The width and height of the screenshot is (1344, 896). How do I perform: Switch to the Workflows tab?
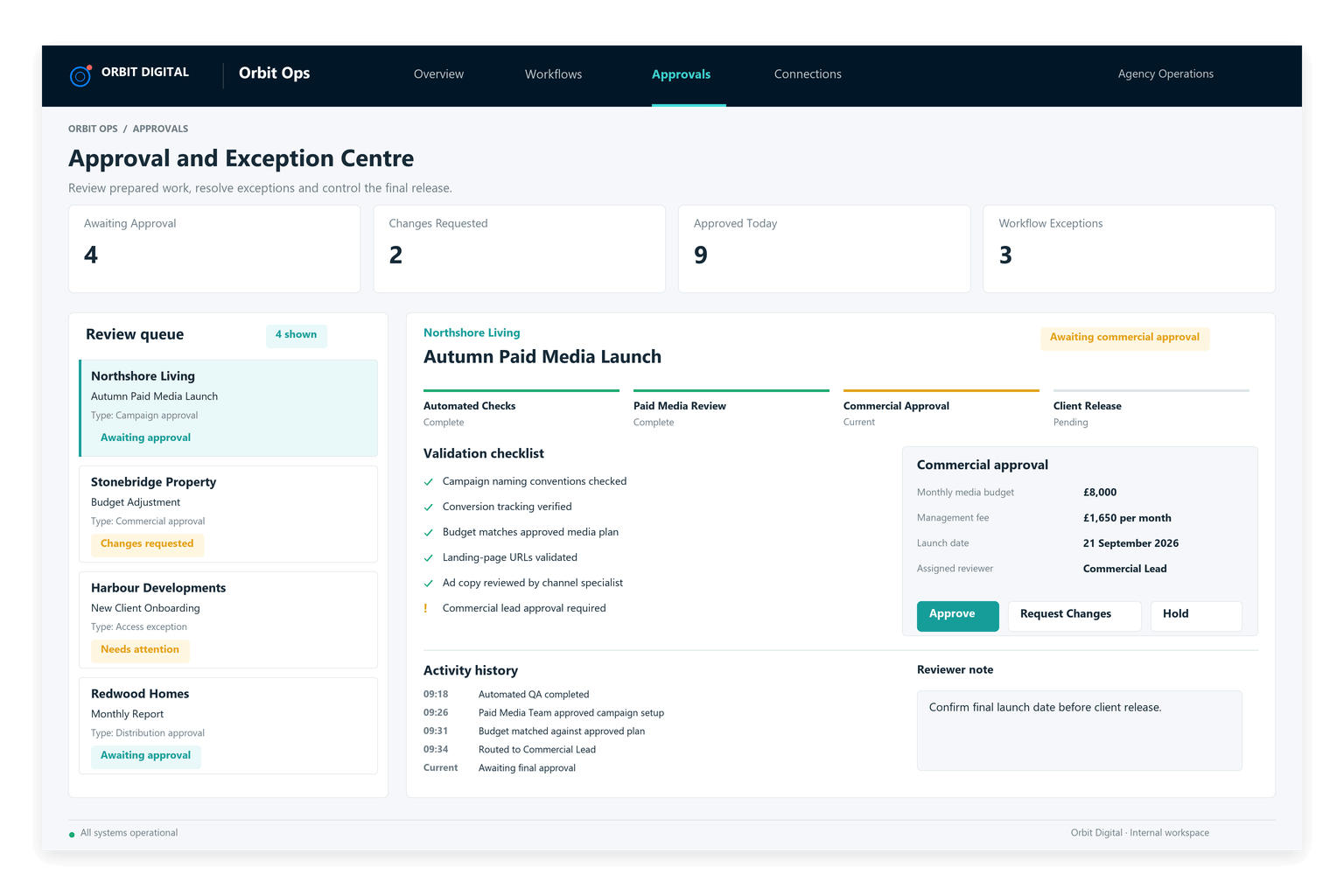pyautogui.click(x=553, y=74)
